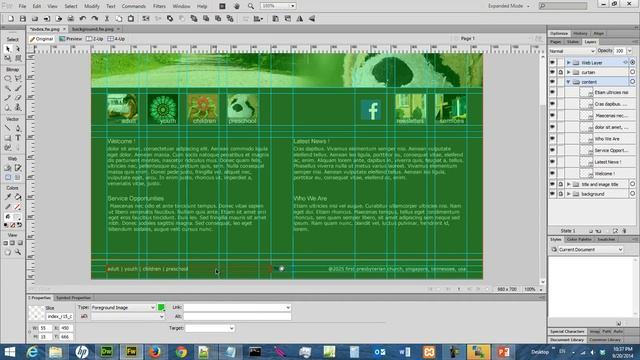Screen dimensions: 640x360
Task: Expand the background layer folder
Action: [569, 194]
